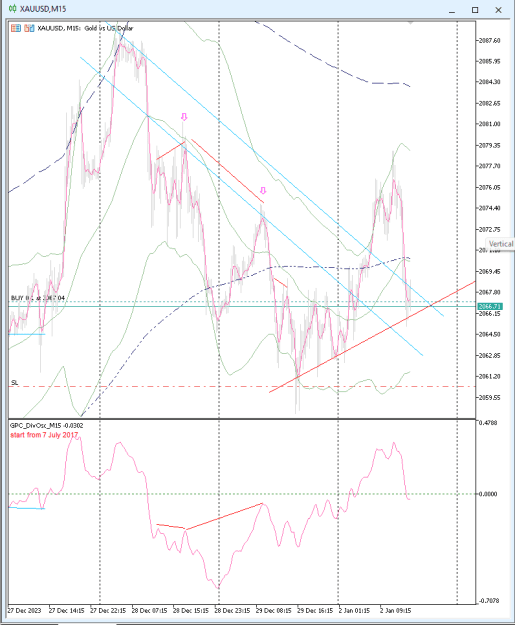Click the 2077.70 price on the scale
The height and width of the screenshot is (625, 515).
(x=490, y=166)
